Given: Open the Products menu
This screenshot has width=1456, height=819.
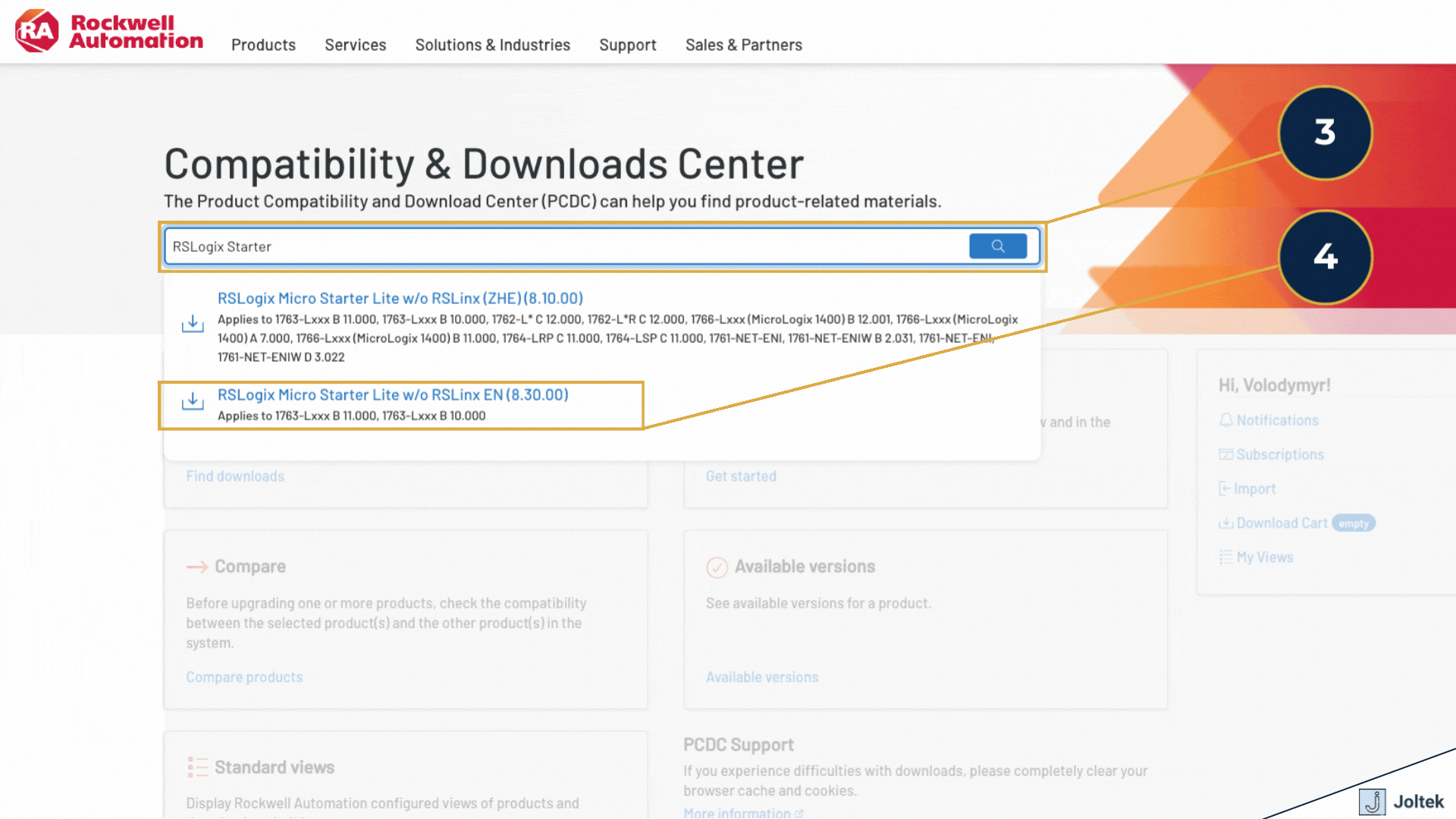Looking at the screenshot, I should pos(263,45).
